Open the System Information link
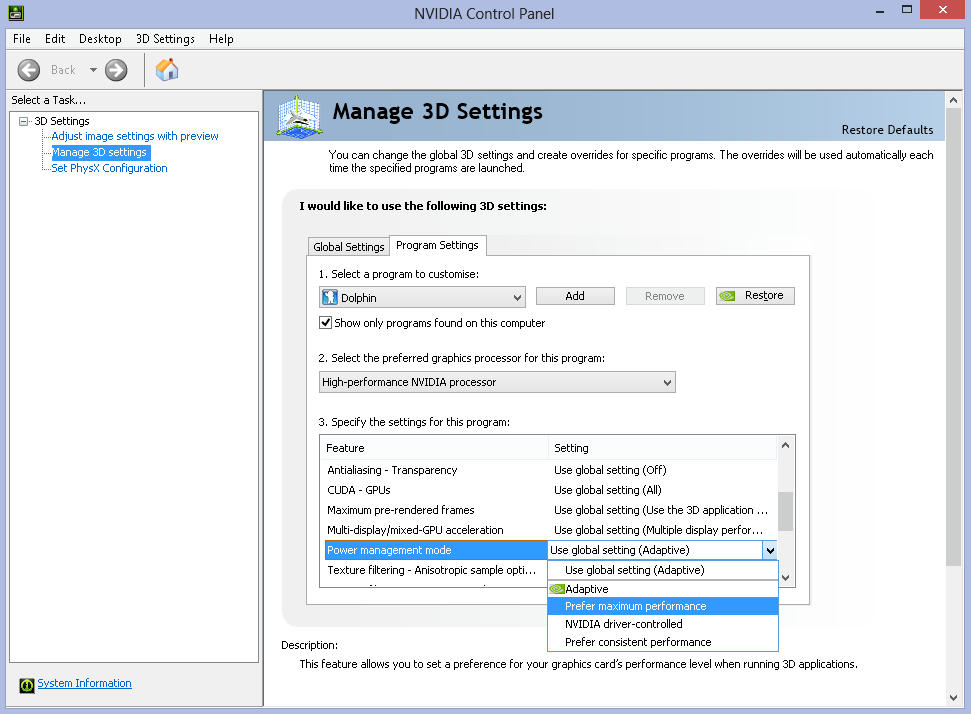 click(84, 683)
